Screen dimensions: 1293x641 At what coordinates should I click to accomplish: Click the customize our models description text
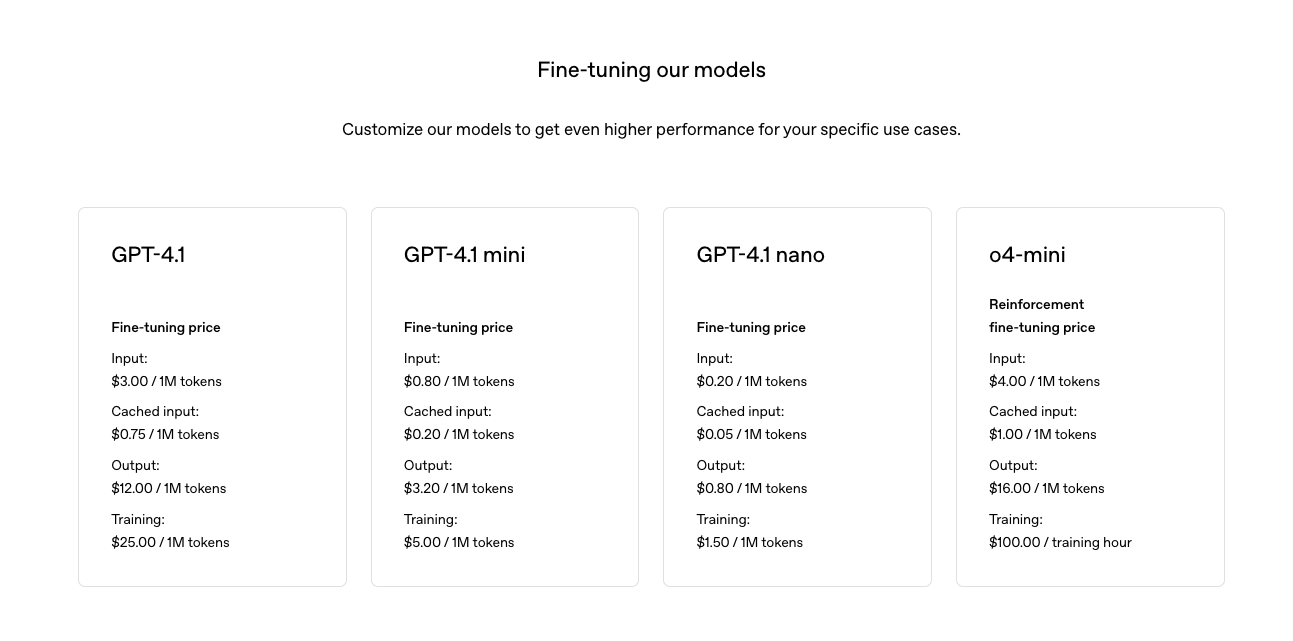click(651, 130)
